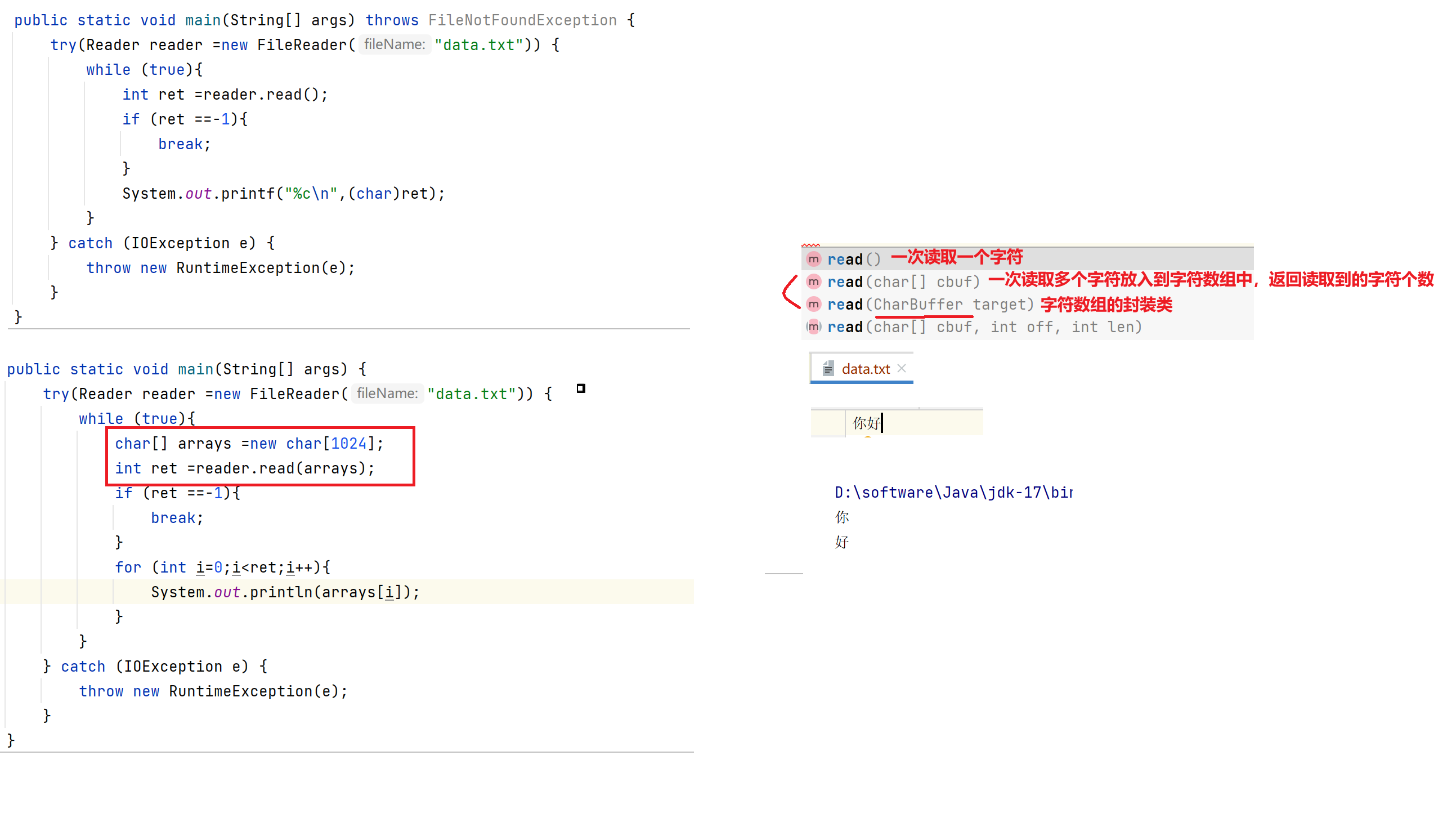The image size is (1456, 818).
Task: Click FileNotFoundException in first method signature
Action: (x=522, y=20)
